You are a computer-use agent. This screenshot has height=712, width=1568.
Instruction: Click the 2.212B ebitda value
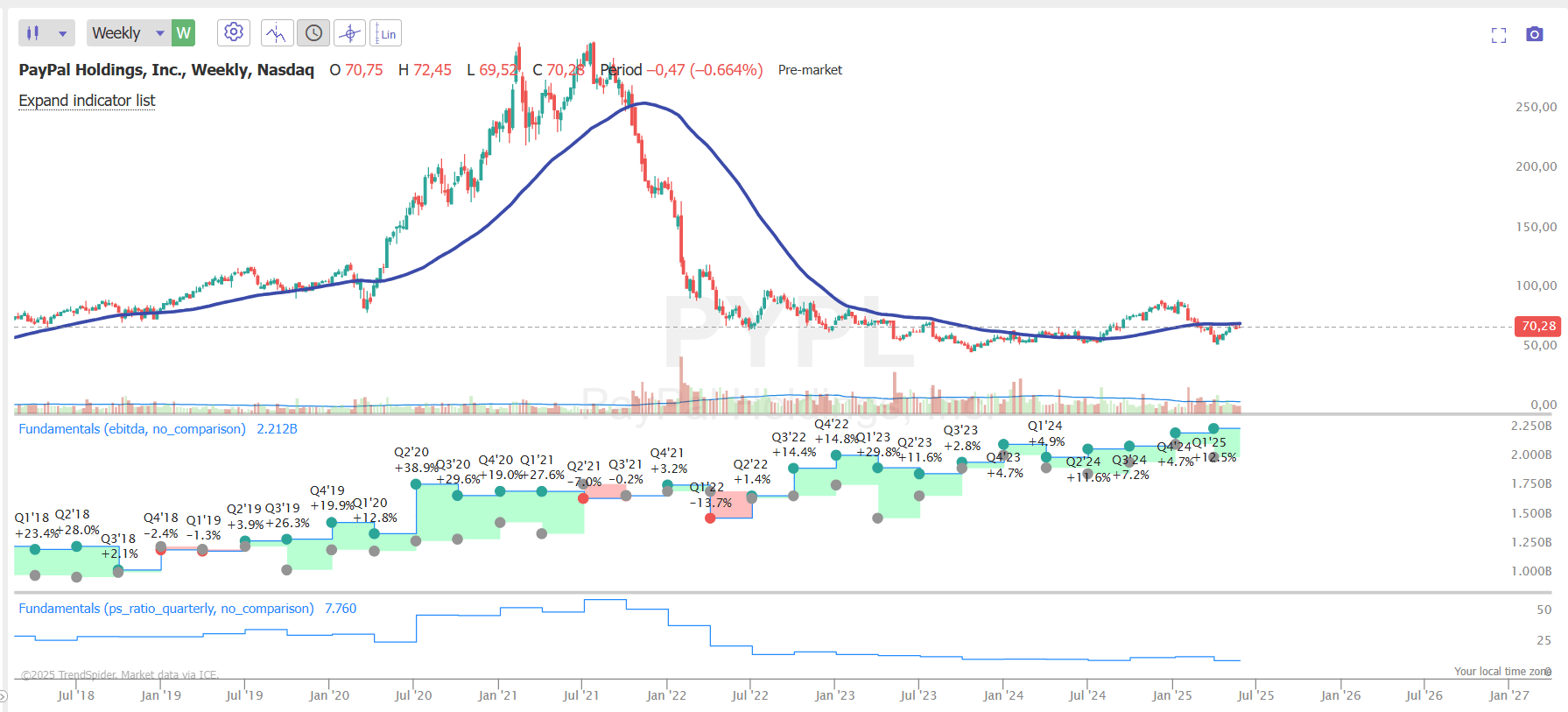click(277, 429)
